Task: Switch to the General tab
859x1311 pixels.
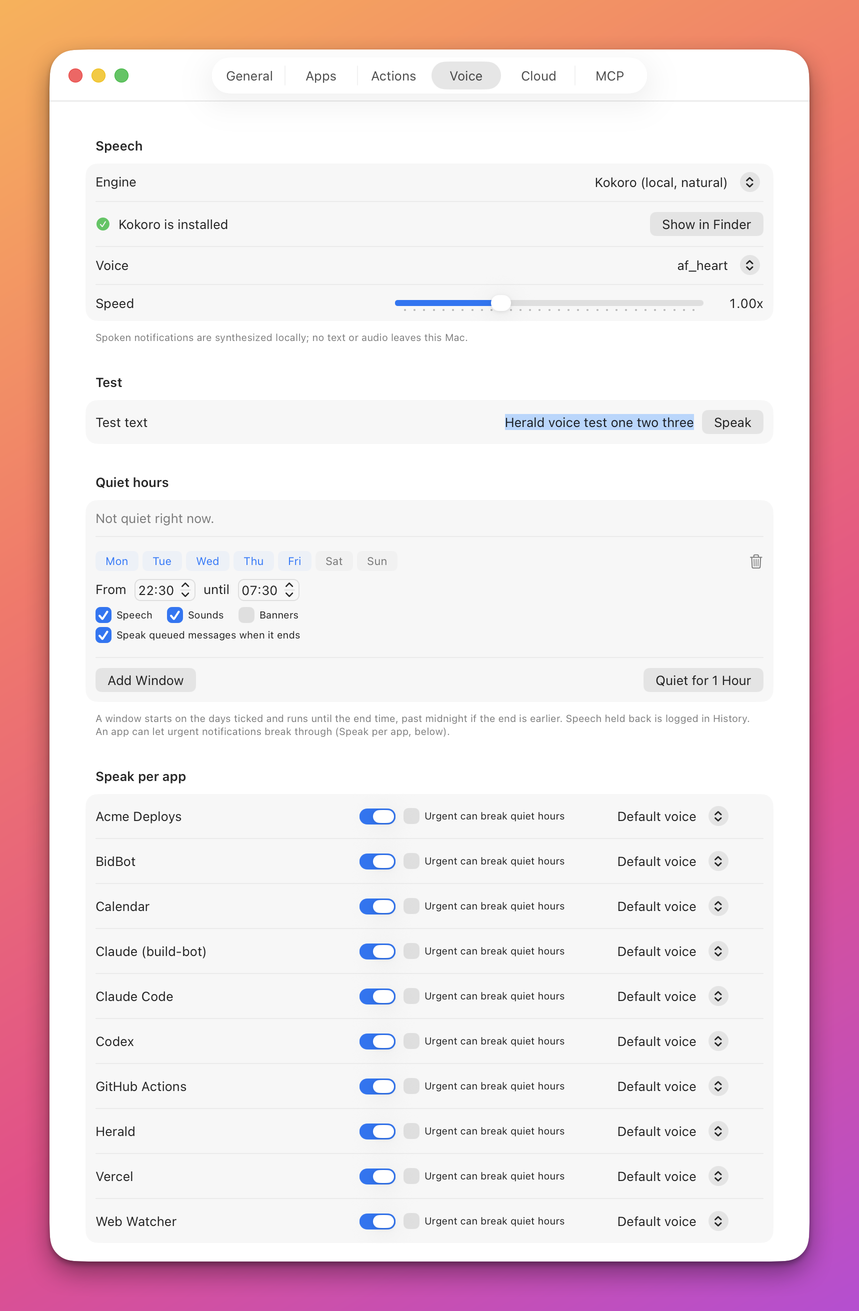Action: click(249, 76)
